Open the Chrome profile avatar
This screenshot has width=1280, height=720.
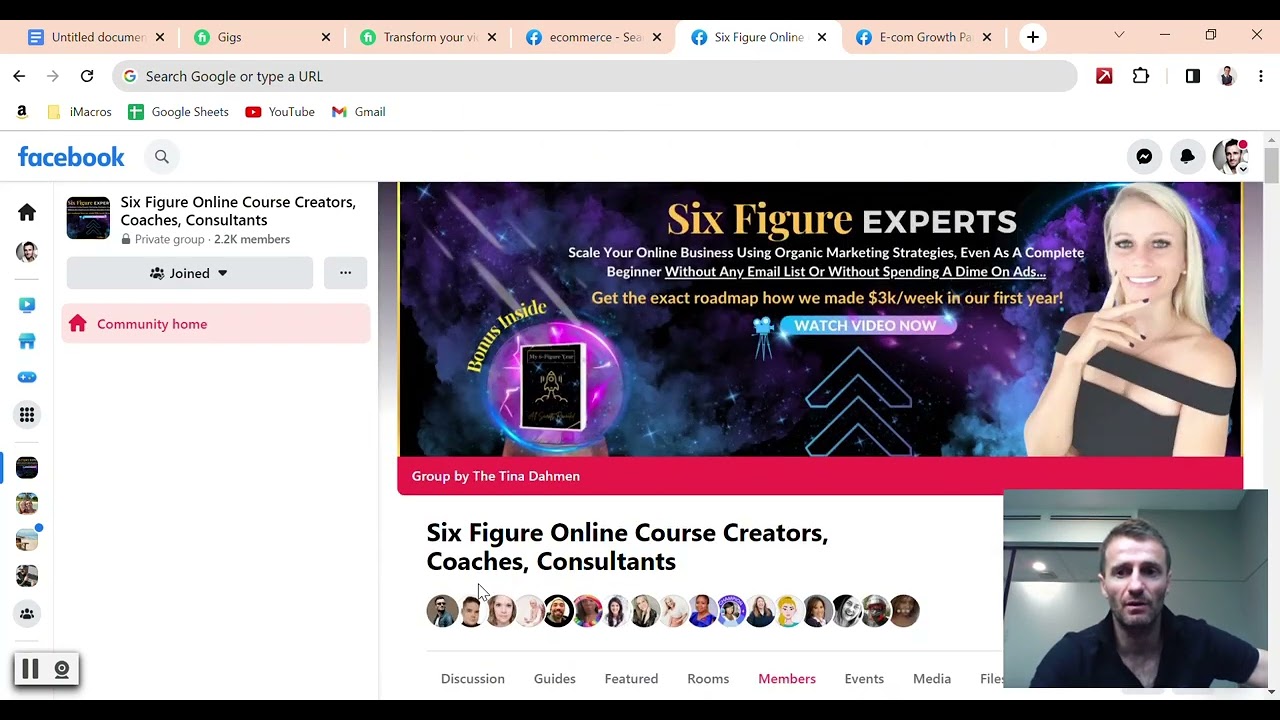[1227, 76]
